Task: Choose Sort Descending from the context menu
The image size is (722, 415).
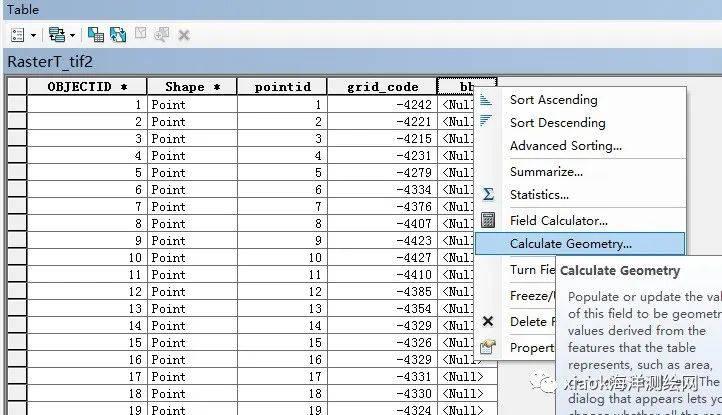Action: [x=557, y=123]
